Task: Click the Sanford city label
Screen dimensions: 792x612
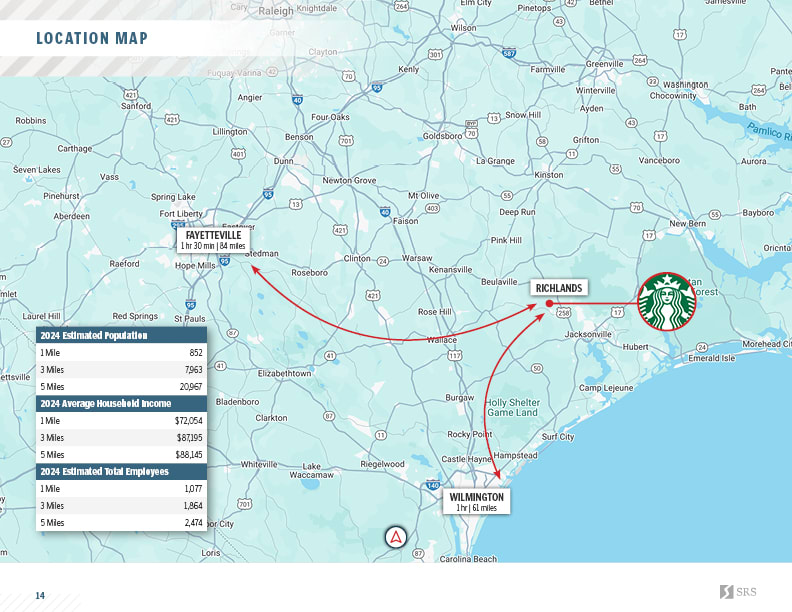Action: pos(136,106)
